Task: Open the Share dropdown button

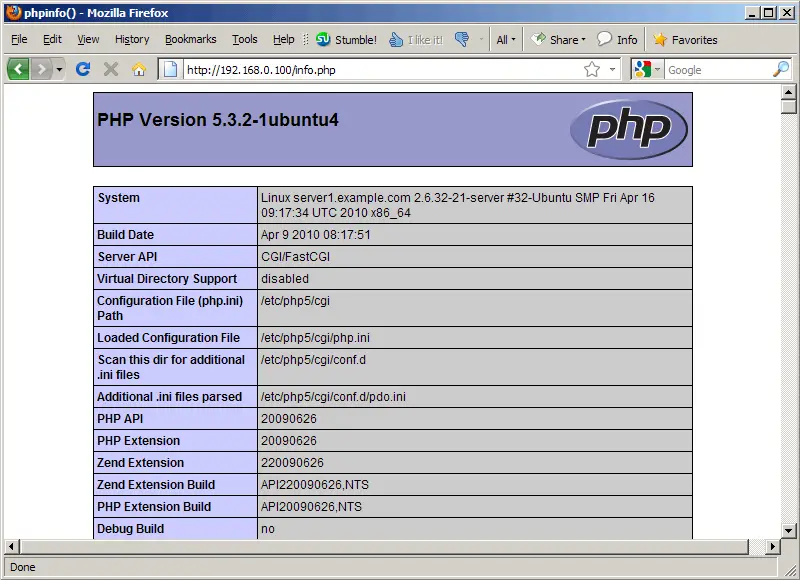Action: pos(558,39)
